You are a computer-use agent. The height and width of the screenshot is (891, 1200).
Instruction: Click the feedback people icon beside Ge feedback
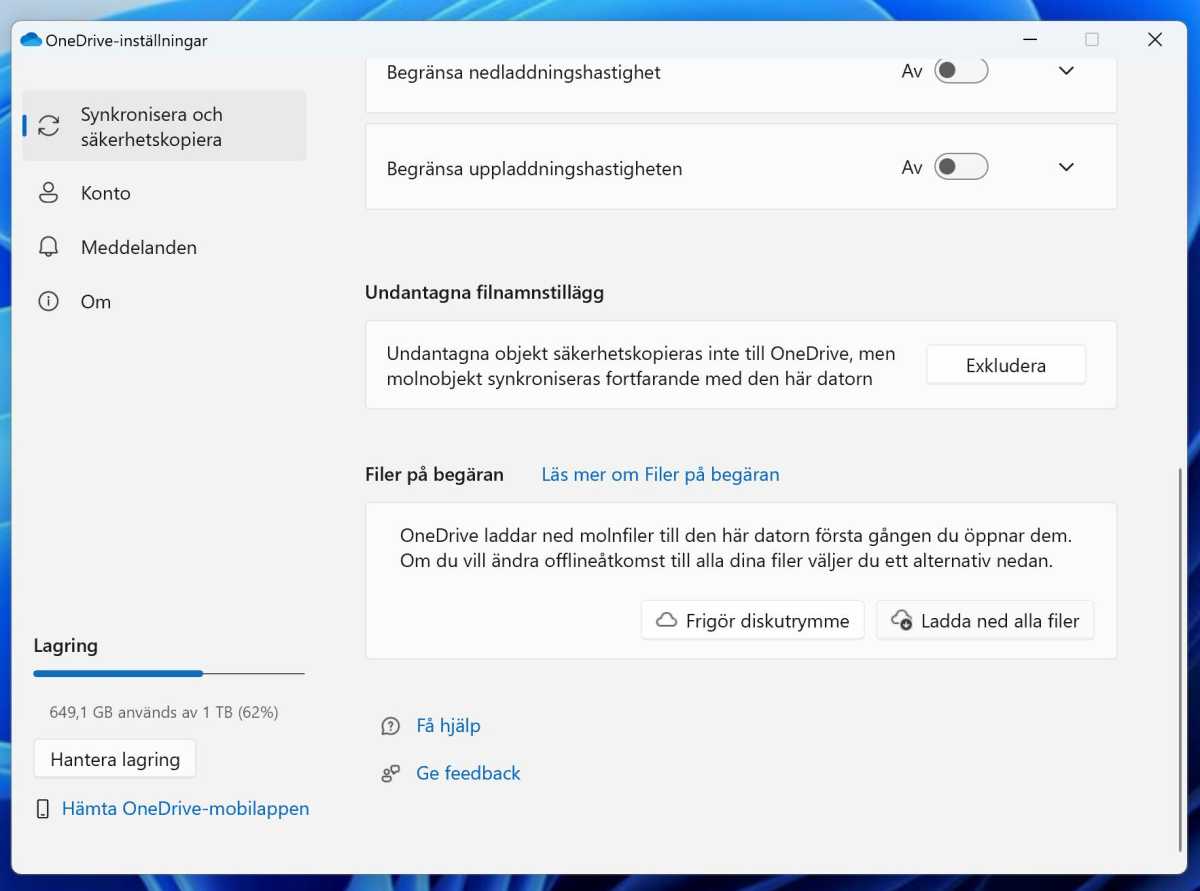tap(390, 773)
